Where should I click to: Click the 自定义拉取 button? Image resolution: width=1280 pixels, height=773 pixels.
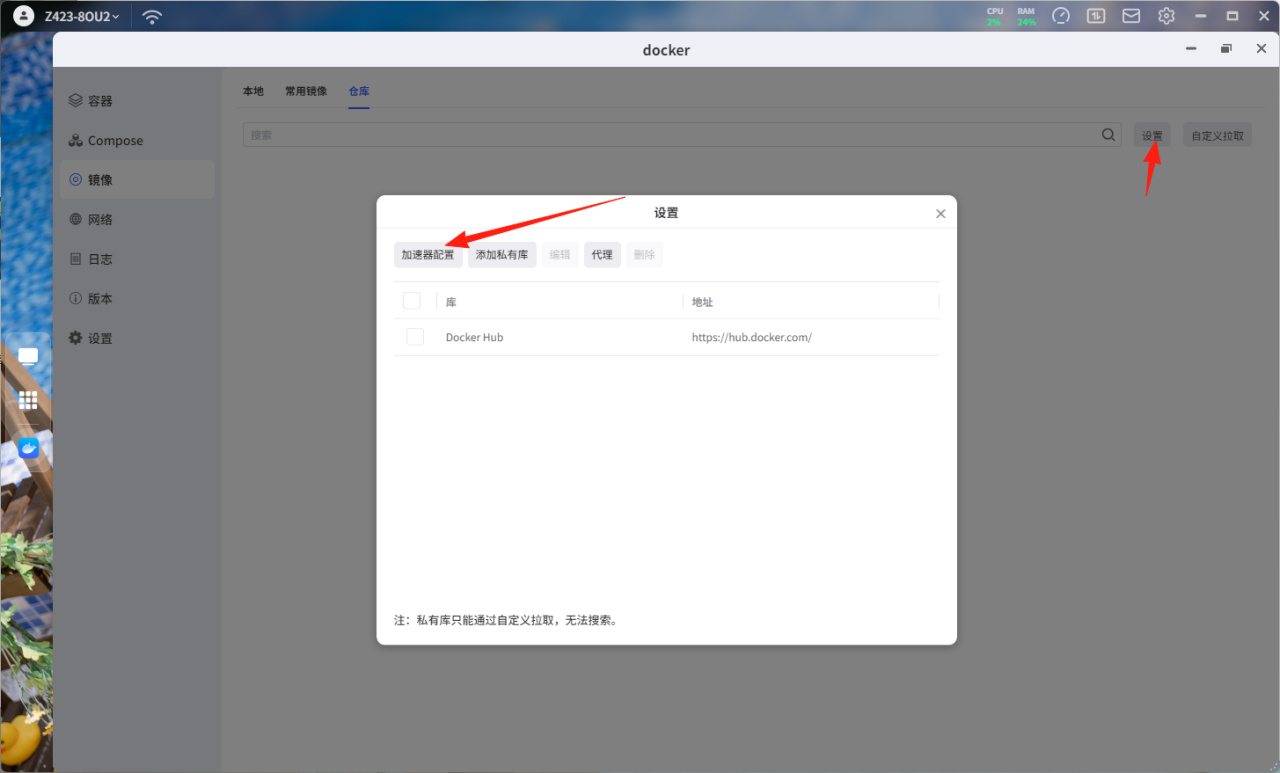click(1218, 135)
